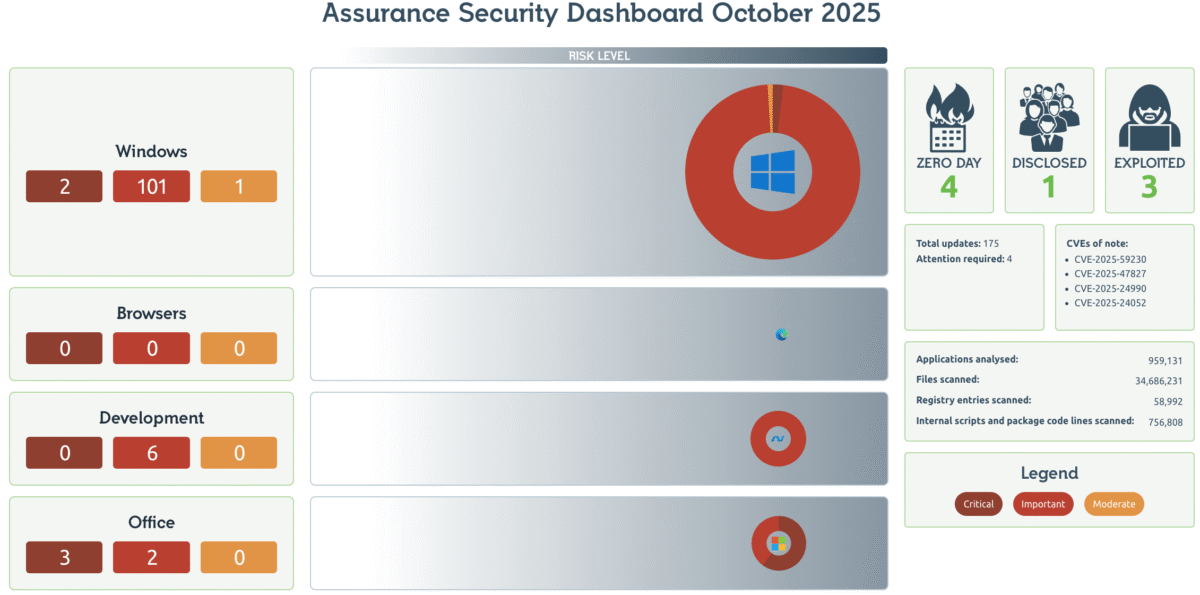Select the Critical legend badge
Viewport: 1200px width, 595px height.
[978, 504]
